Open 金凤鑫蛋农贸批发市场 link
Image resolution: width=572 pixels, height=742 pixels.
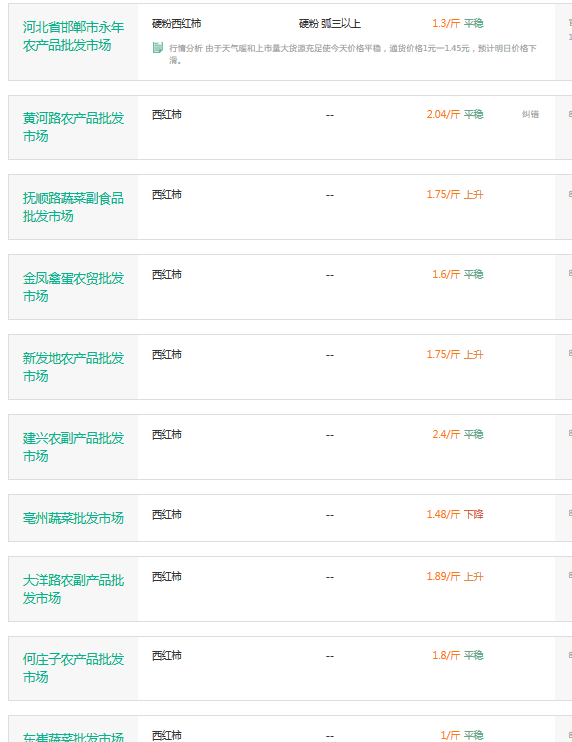point(73,287)
